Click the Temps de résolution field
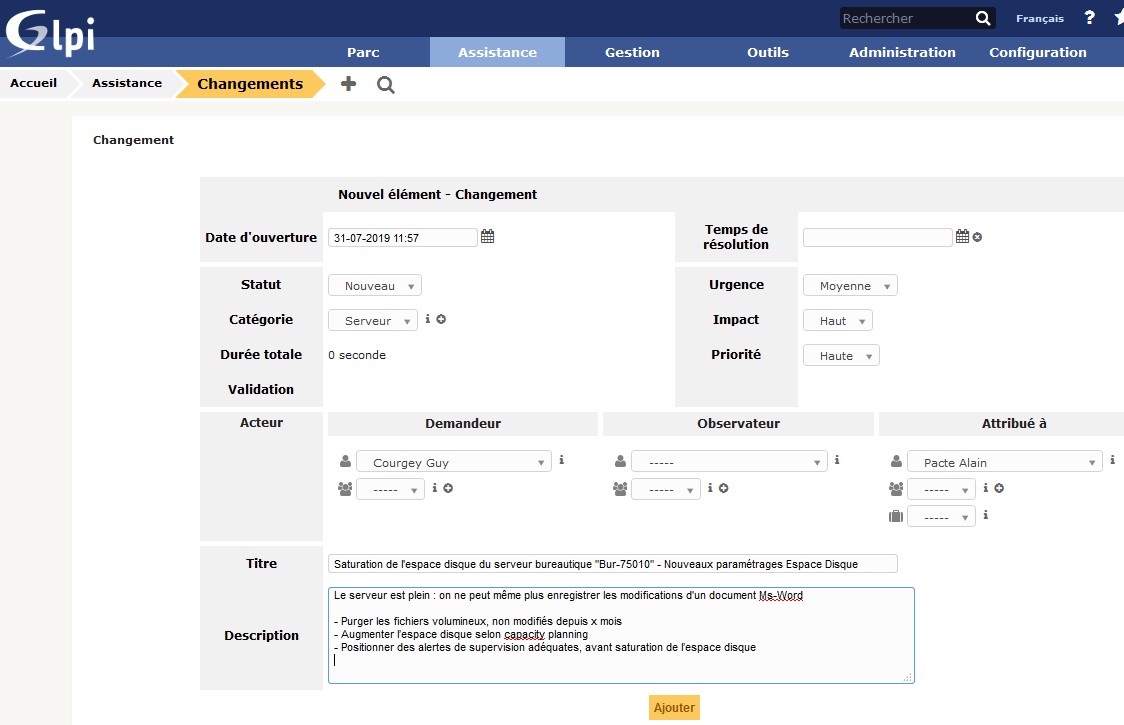The height and width of the screenshot is (725, 1124). click(x=877, y=237)
